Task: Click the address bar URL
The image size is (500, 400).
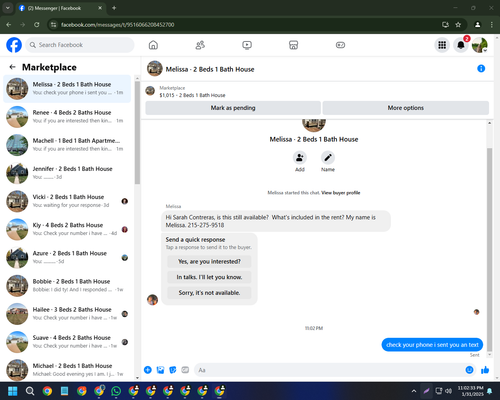Action: click(117, 25)
